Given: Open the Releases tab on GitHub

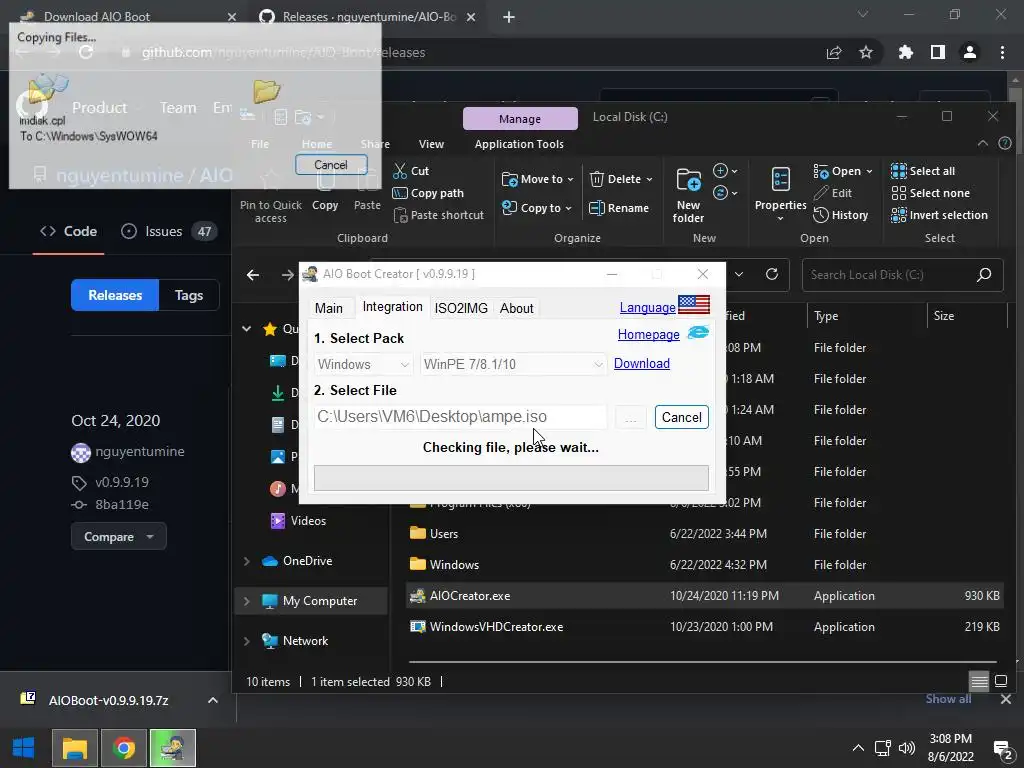Looking at the screenshot, I should tap(115, 295).
